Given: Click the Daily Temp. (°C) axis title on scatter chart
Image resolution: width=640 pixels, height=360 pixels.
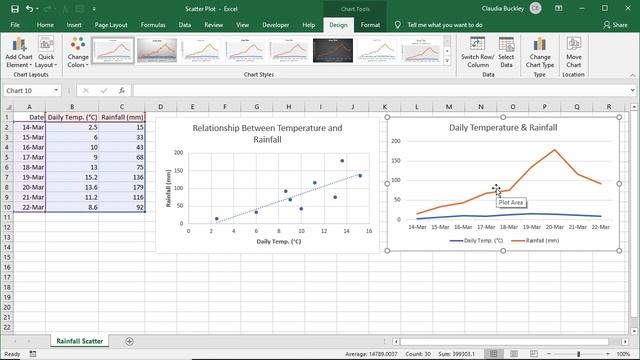Looking at the screenshot, I should [279, 241].
